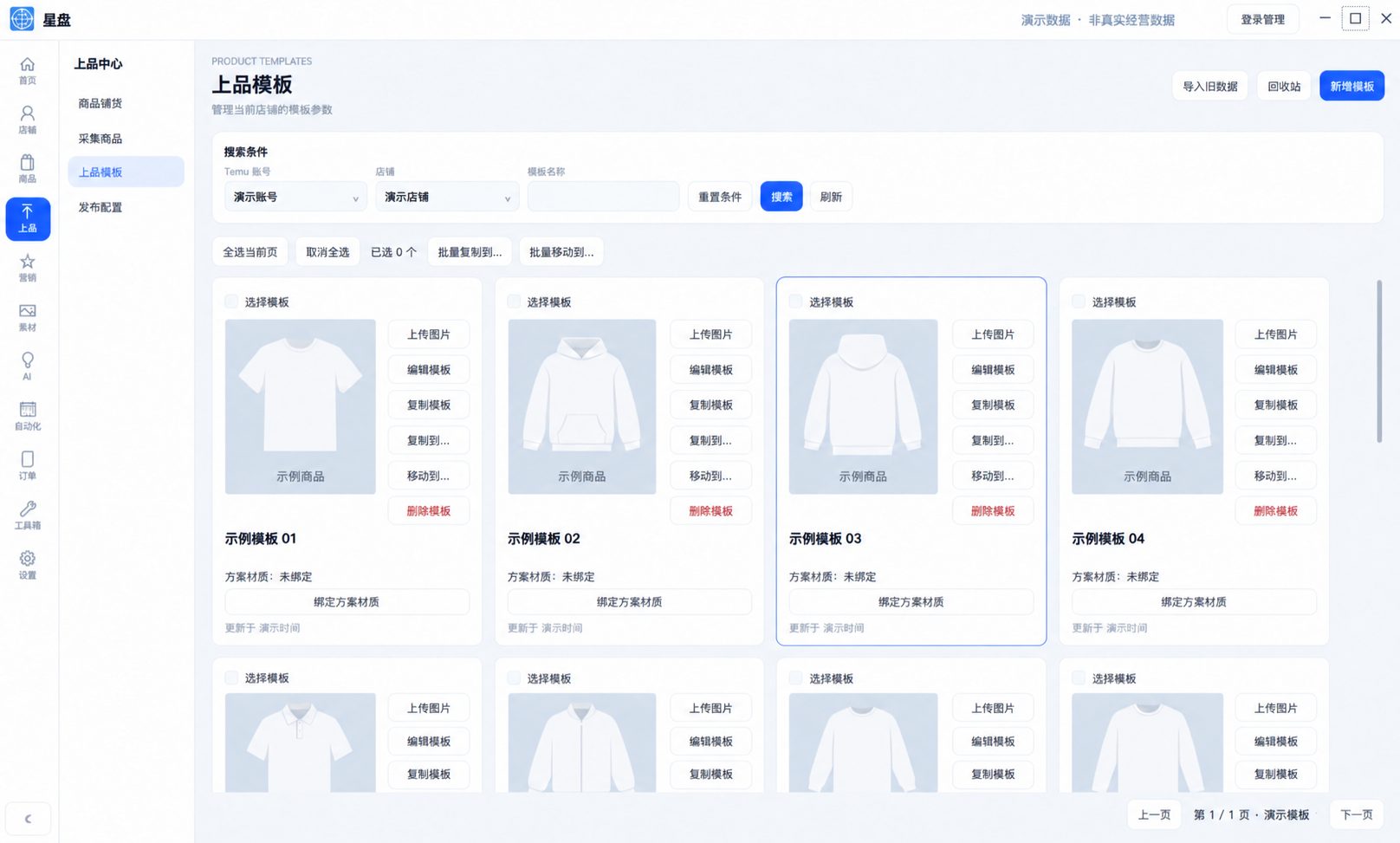Open the 素材 image icon
The height and width of the screenshot is (843, 1400).
pyautogui.click(x=28, y=318)
